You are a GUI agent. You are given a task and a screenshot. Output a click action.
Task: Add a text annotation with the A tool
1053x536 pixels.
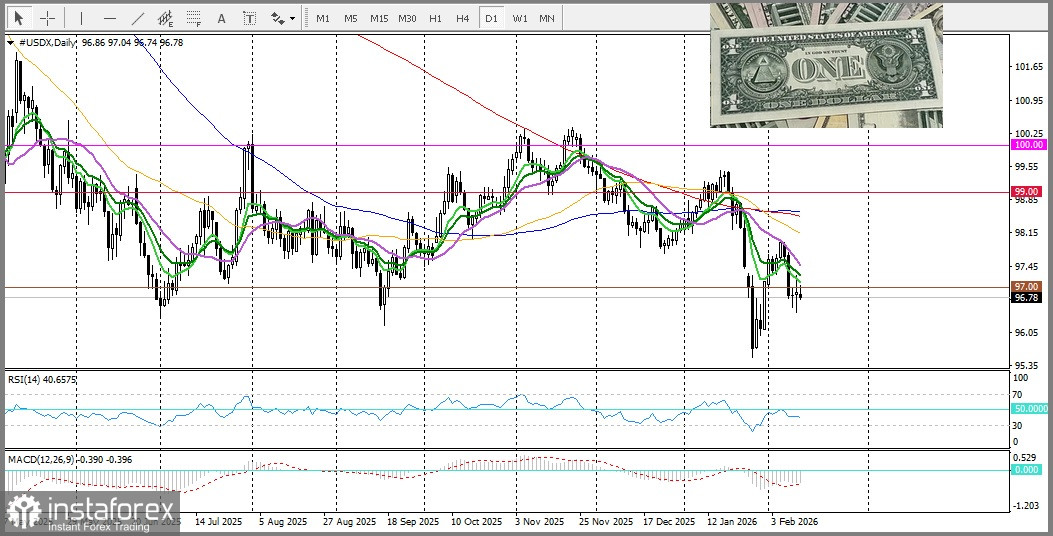tap(221, 18)
